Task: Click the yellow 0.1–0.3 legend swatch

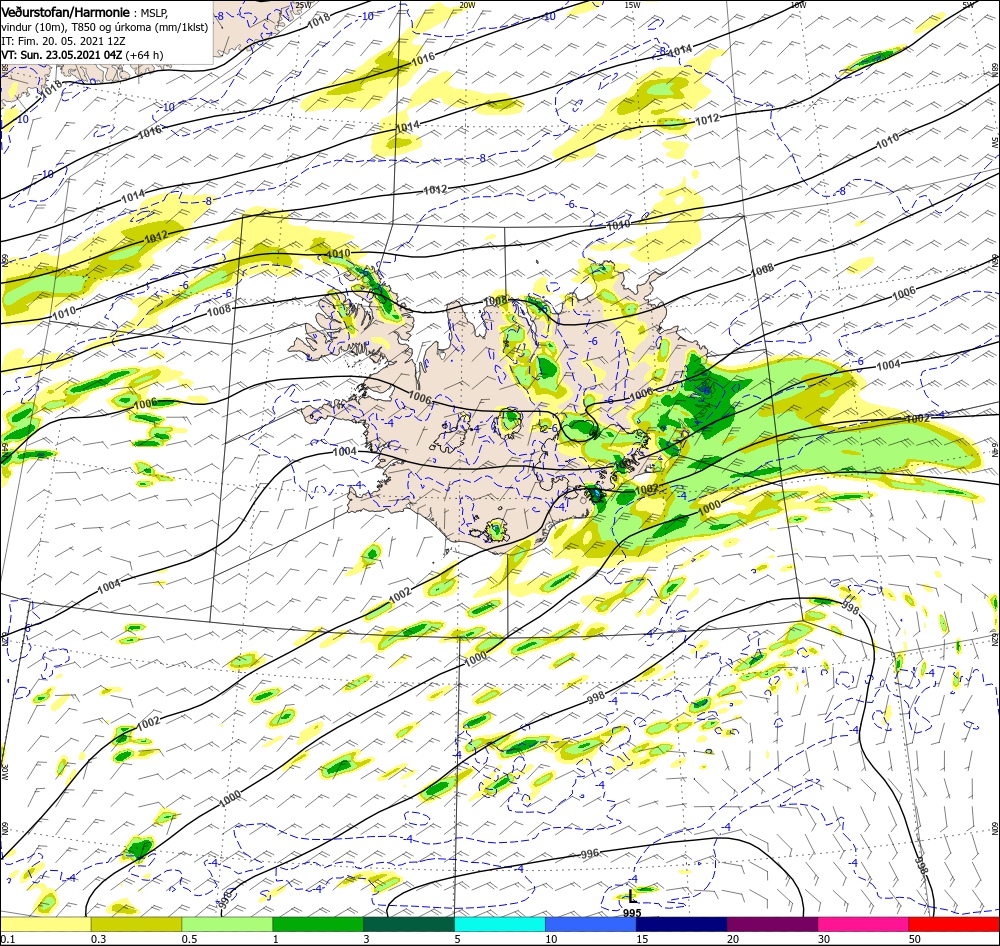Action: [45, 924]
